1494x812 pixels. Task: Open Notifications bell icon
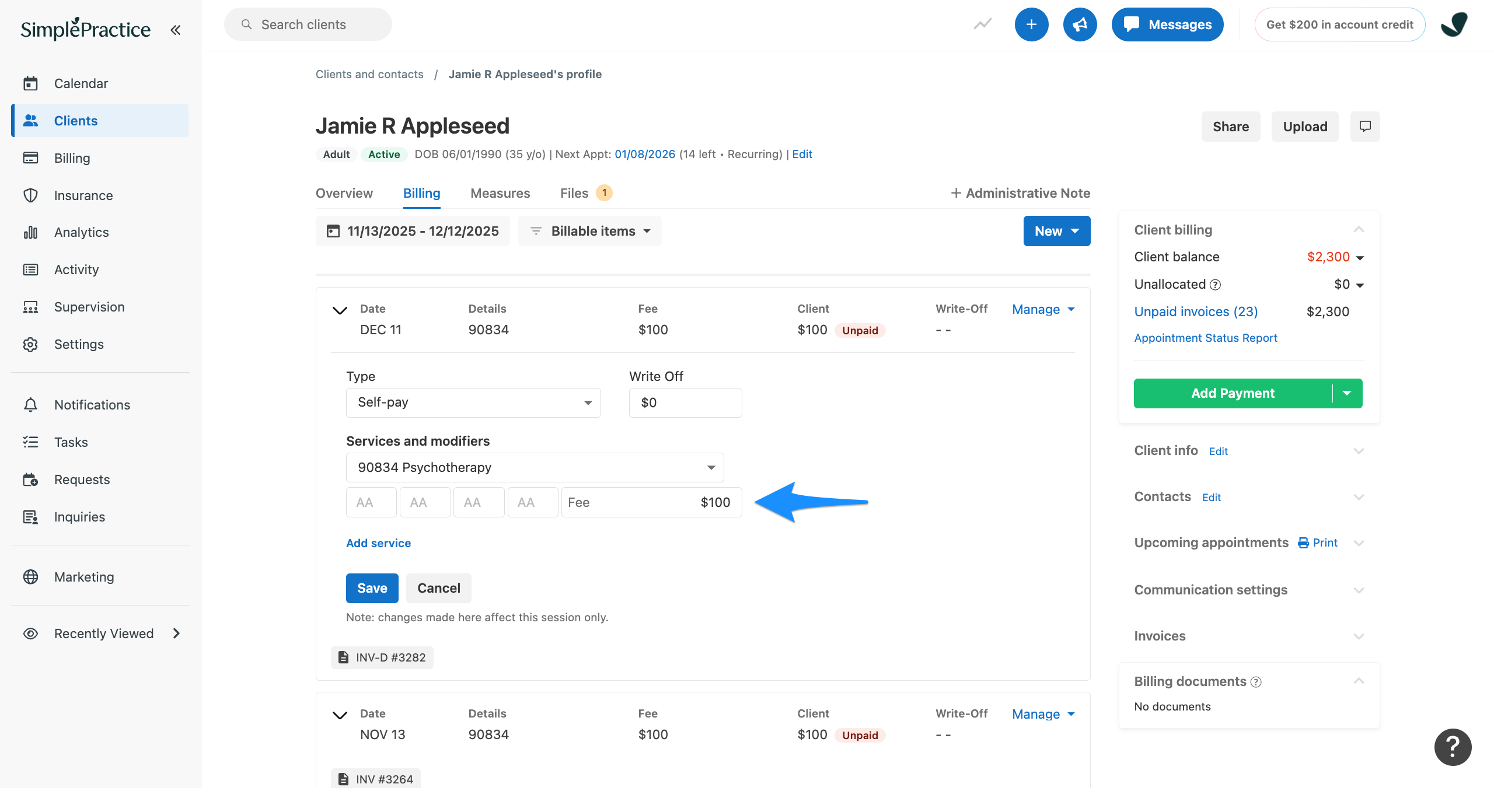tap(30, 405)
